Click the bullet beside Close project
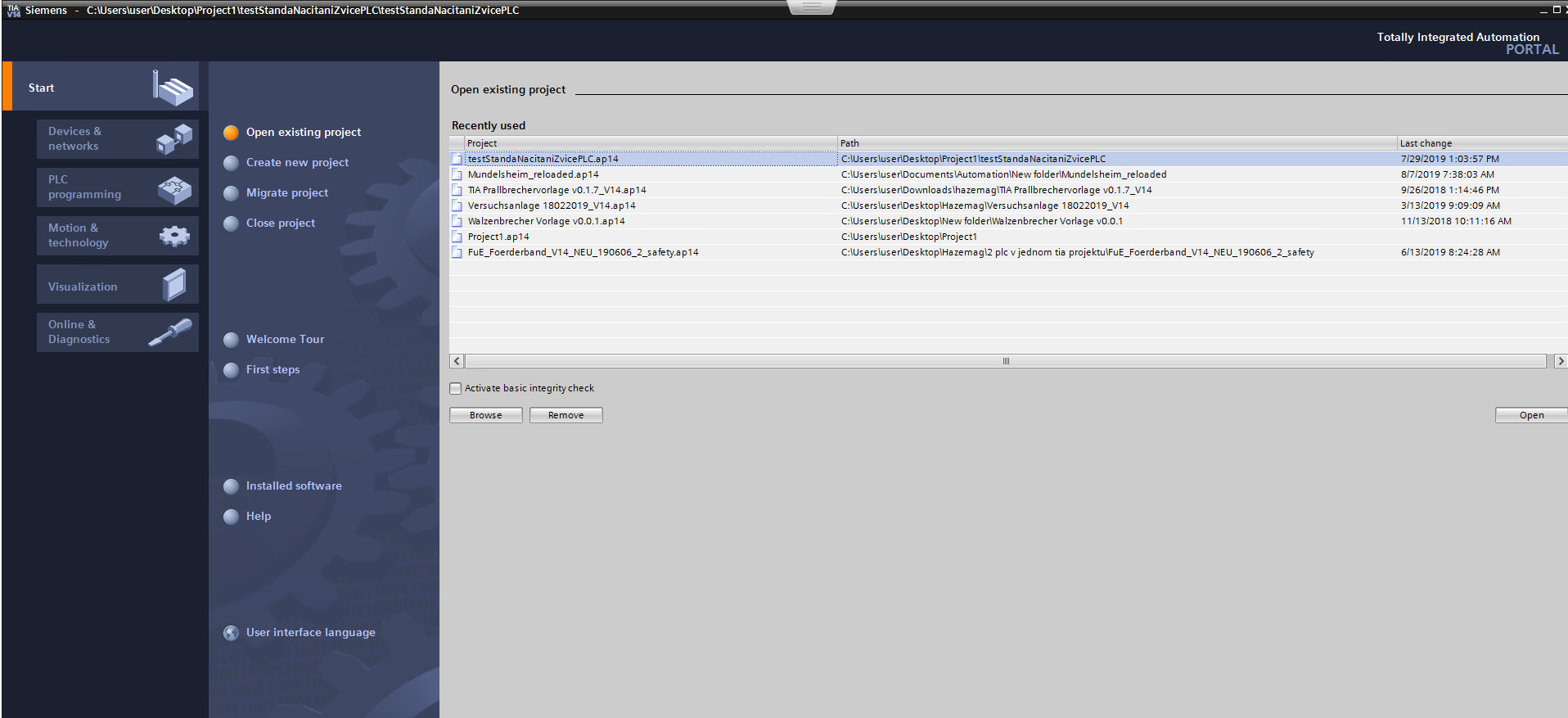This screenshot has width=1568, height=718. [x=231, y=224]
